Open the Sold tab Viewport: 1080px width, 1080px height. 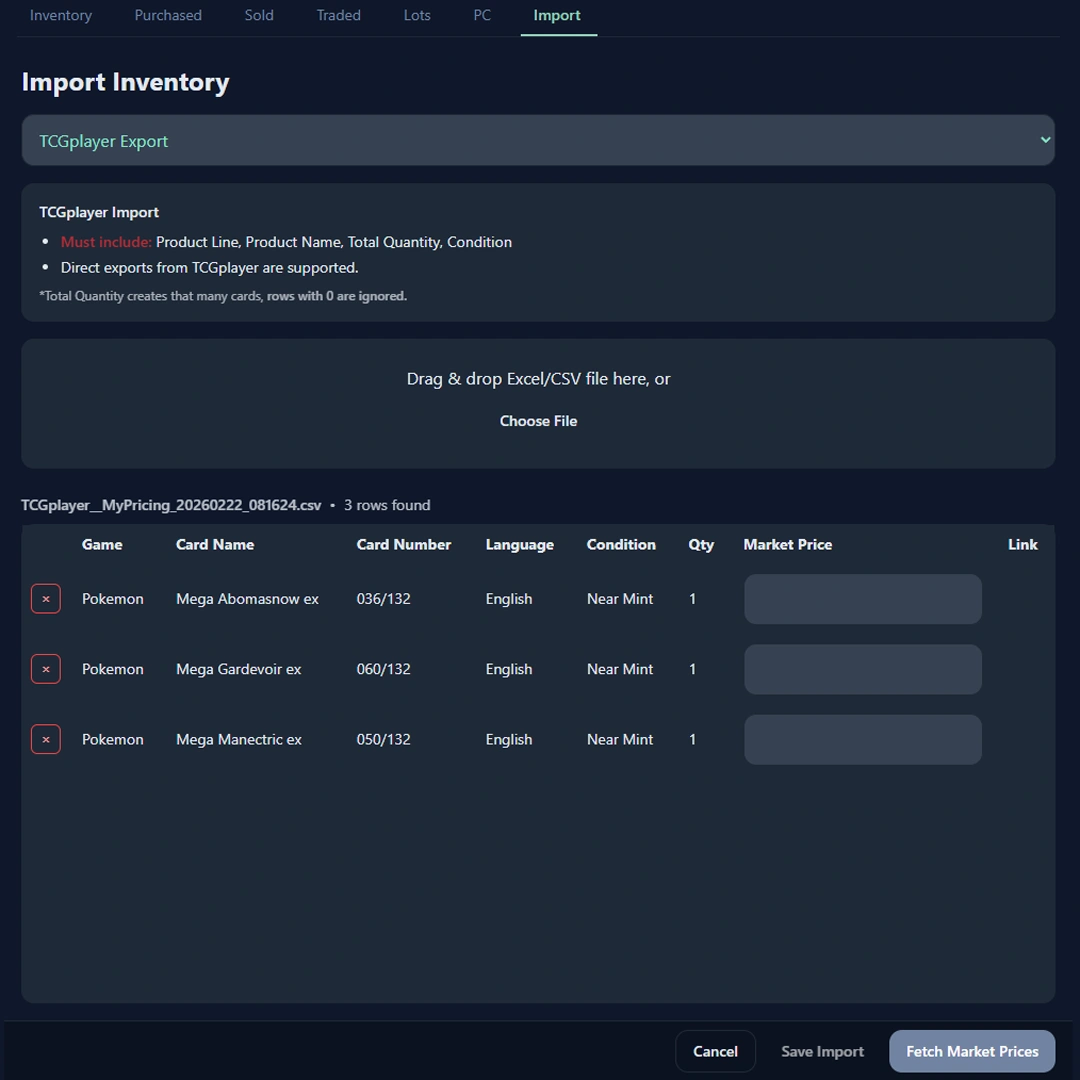coord(259,15)
